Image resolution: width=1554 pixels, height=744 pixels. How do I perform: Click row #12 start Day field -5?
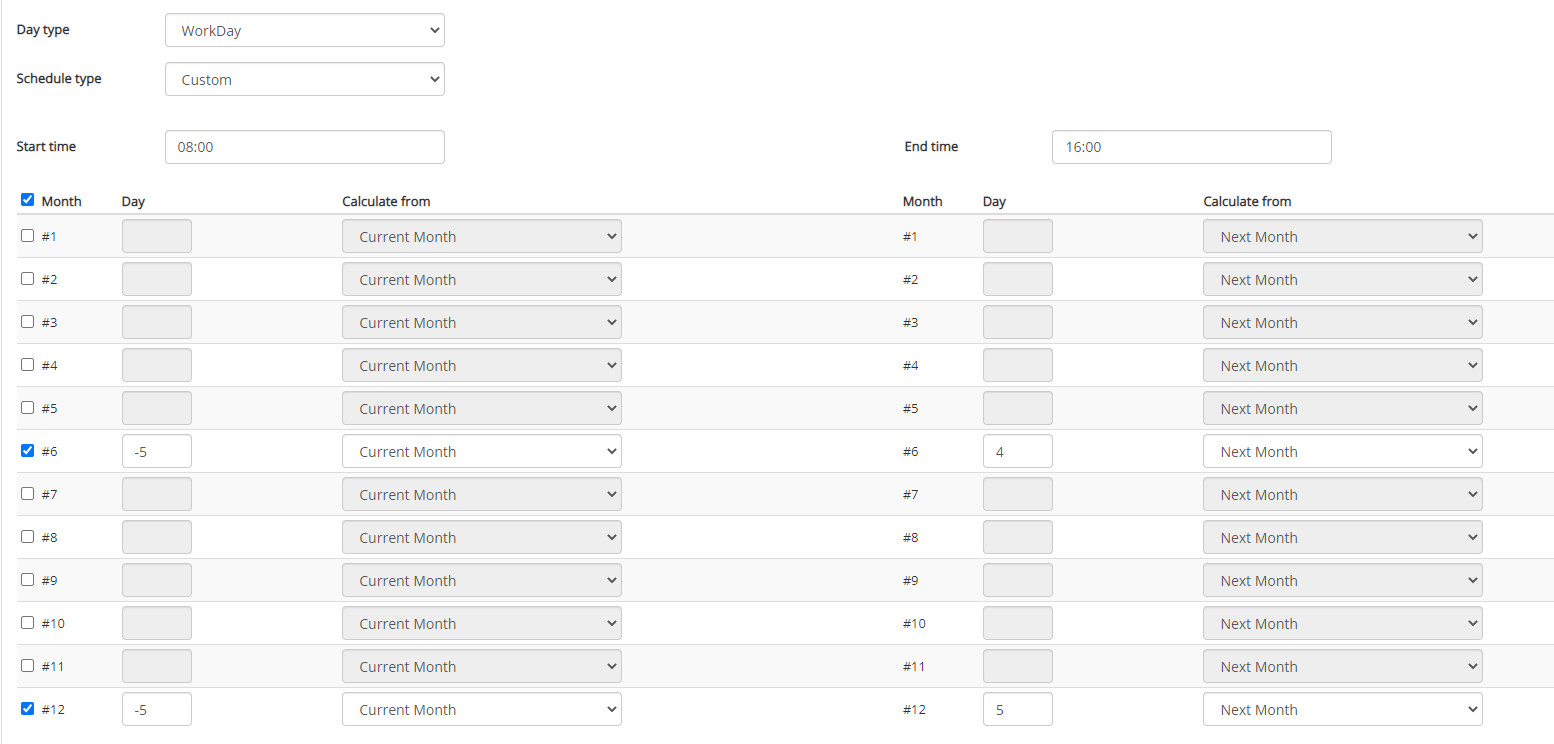point(157,709)
